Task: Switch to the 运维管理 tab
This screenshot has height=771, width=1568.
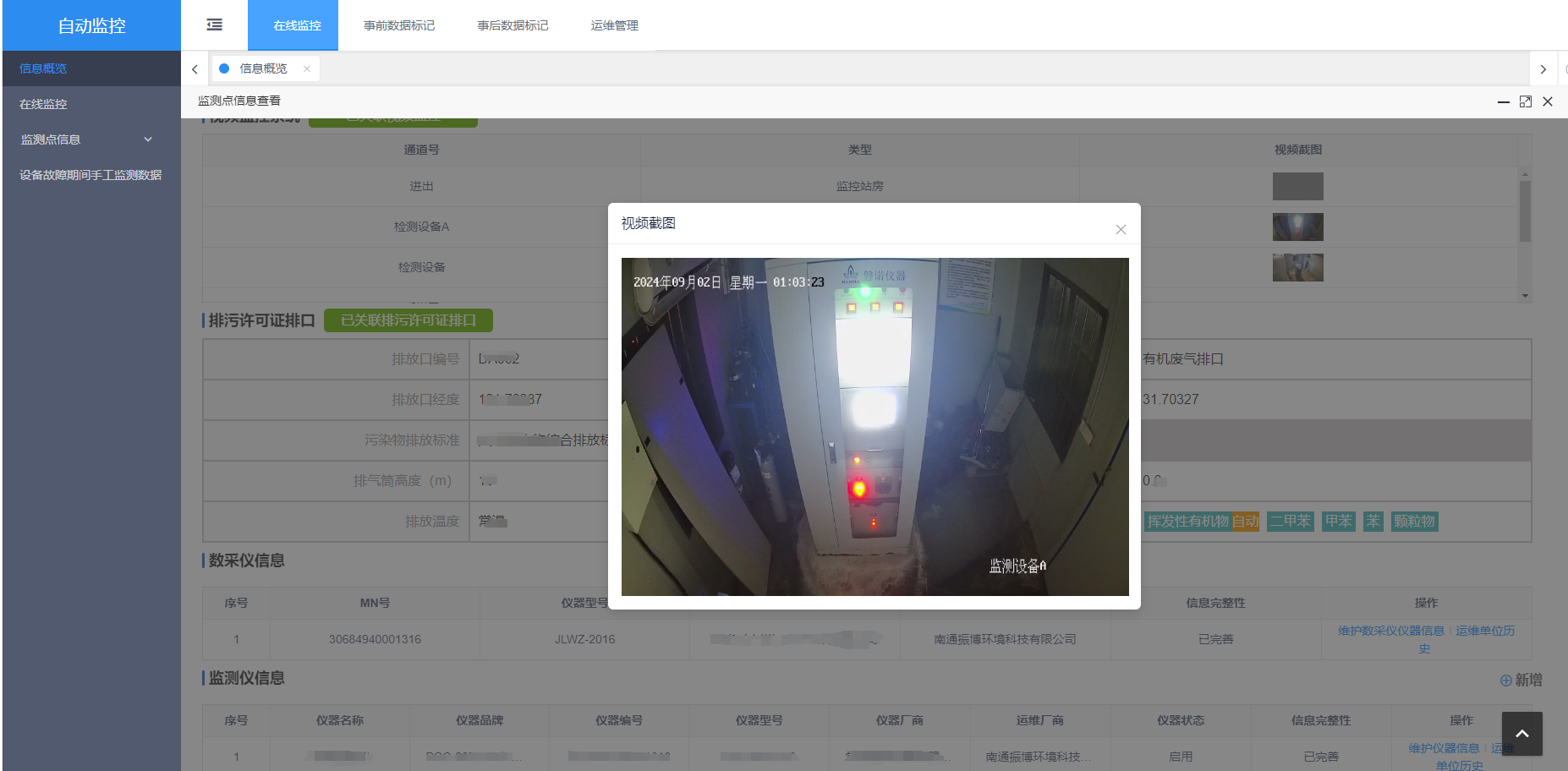Action: [614, 25]
